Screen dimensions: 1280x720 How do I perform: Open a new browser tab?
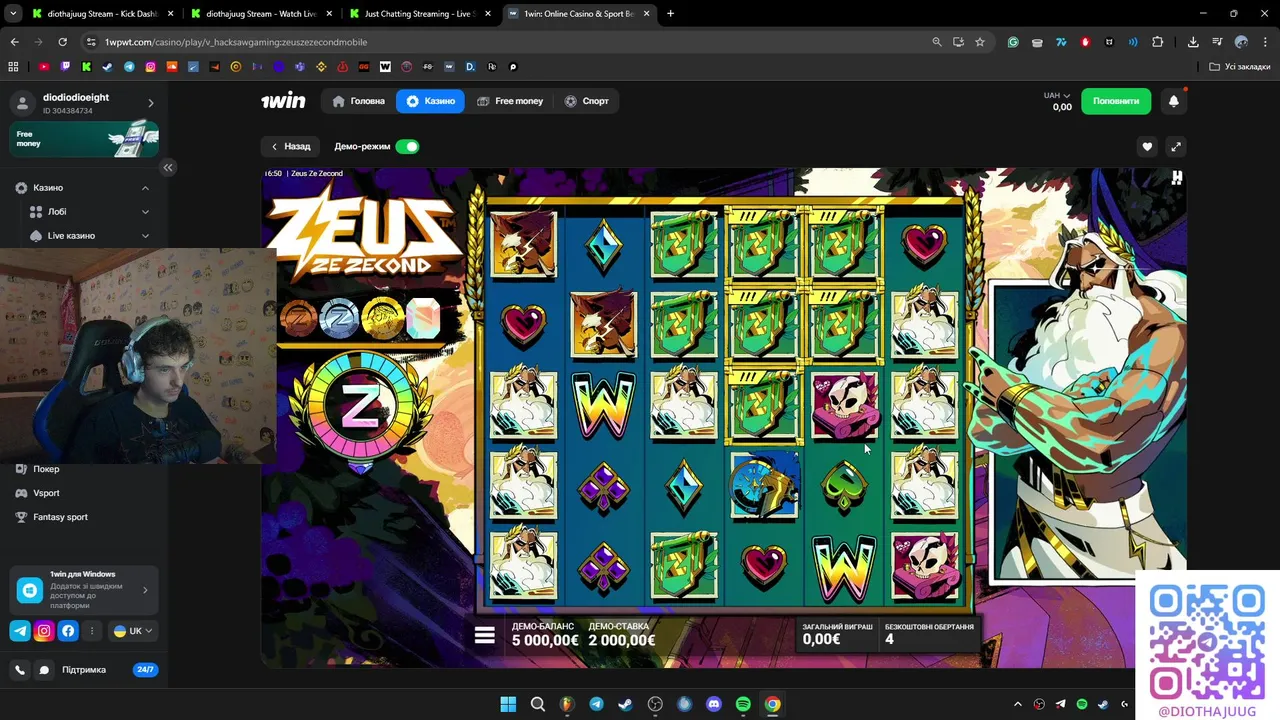[670, 14]
